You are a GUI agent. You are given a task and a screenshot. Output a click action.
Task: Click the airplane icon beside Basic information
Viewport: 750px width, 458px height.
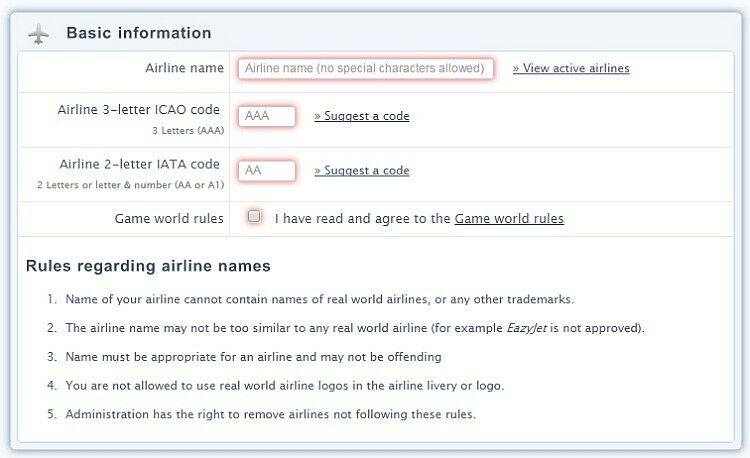[x=39, y=33]
